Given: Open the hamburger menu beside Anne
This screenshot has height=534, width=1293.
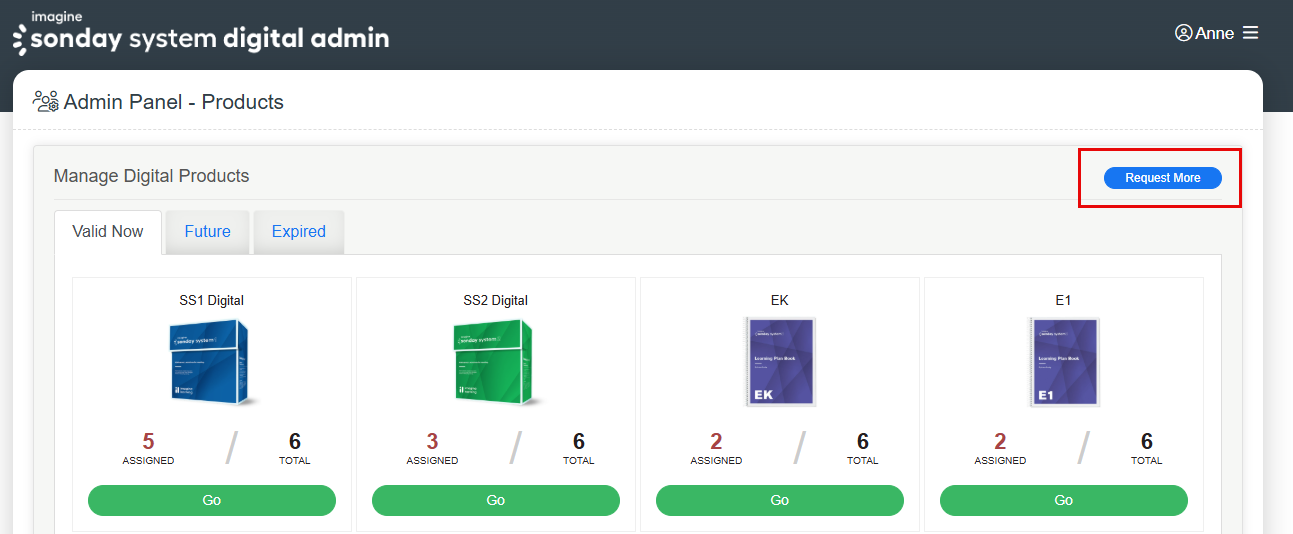Looking at the screenshot, I should tap(1250, 33).
